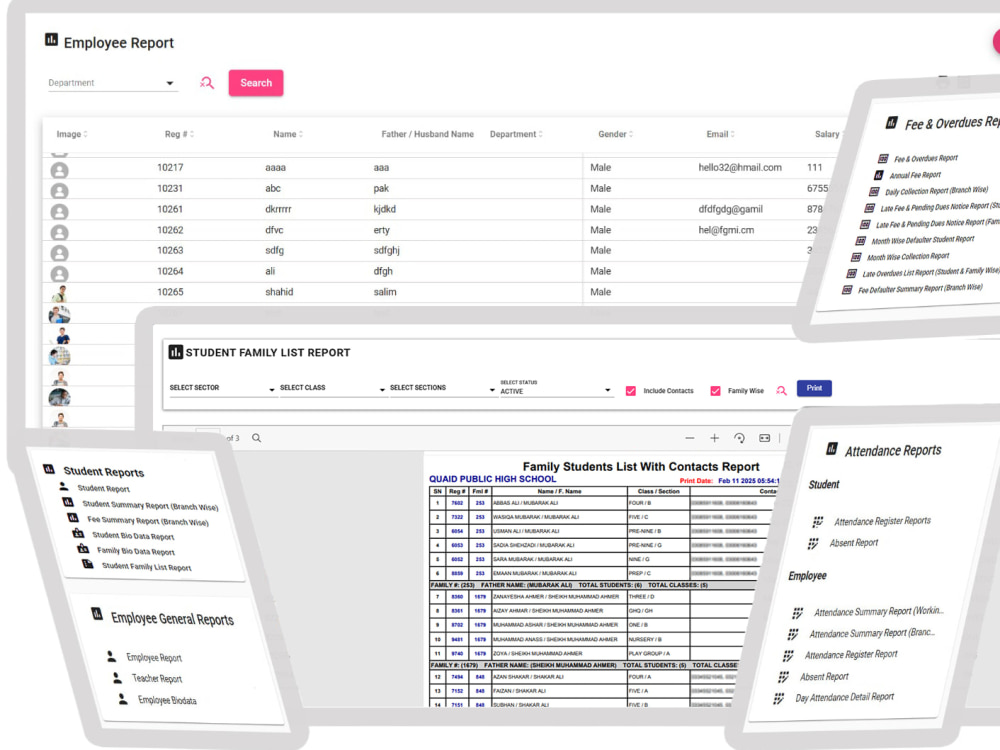Open Fee & Overdues Report link
Viewport: 1000px width, 750px height.
(925, 158)
